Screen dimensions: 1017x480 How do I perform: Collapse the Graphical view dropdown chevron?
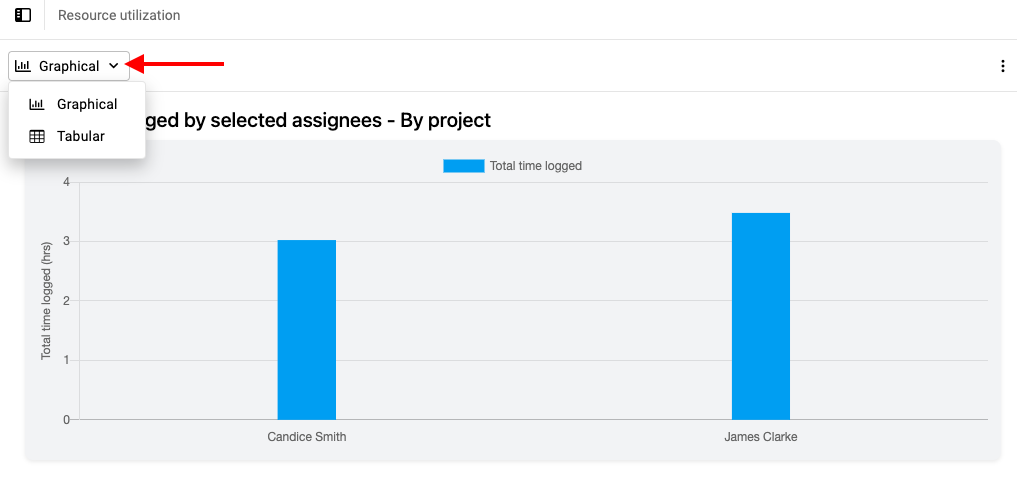[x=114, y=66]
